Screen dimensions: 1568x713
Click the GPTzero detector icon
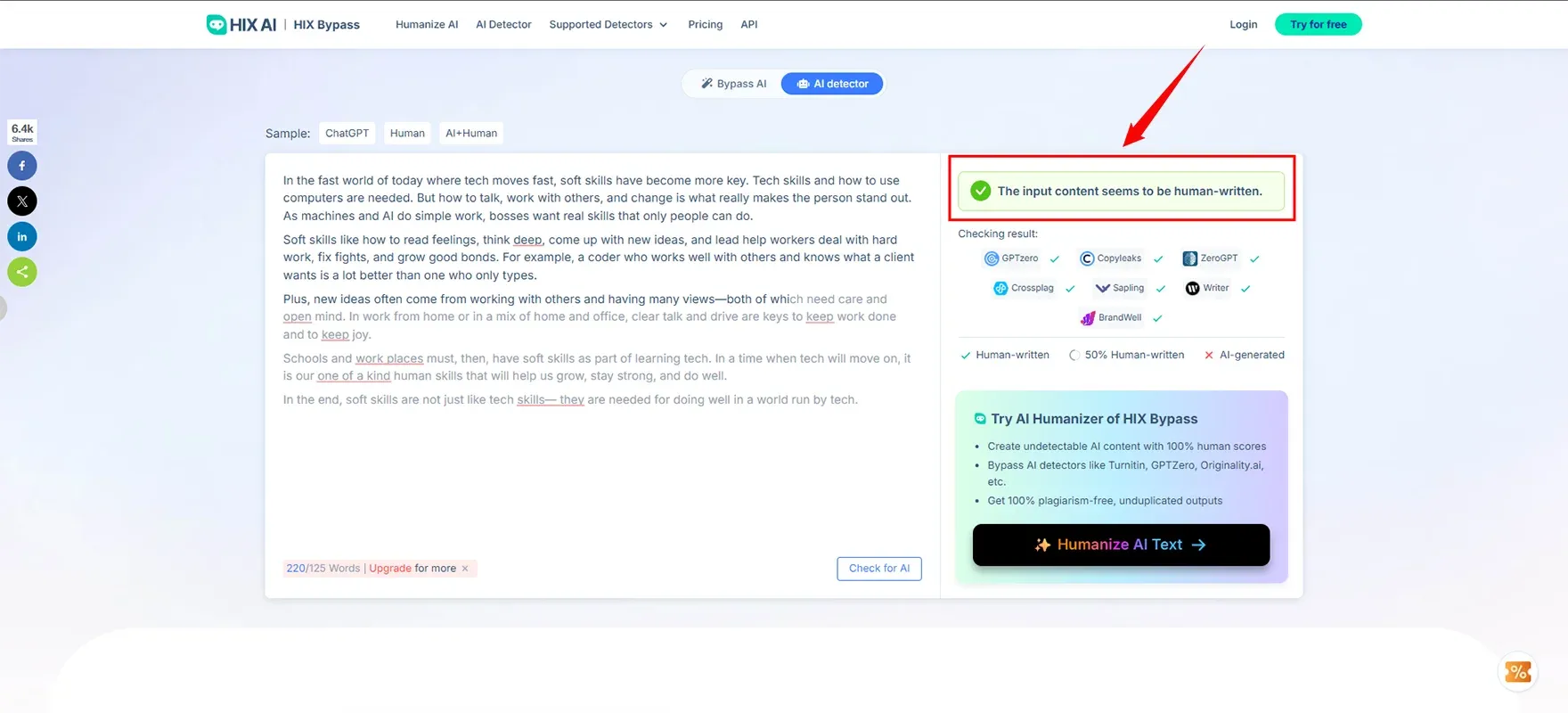click(x=992, y=258)
